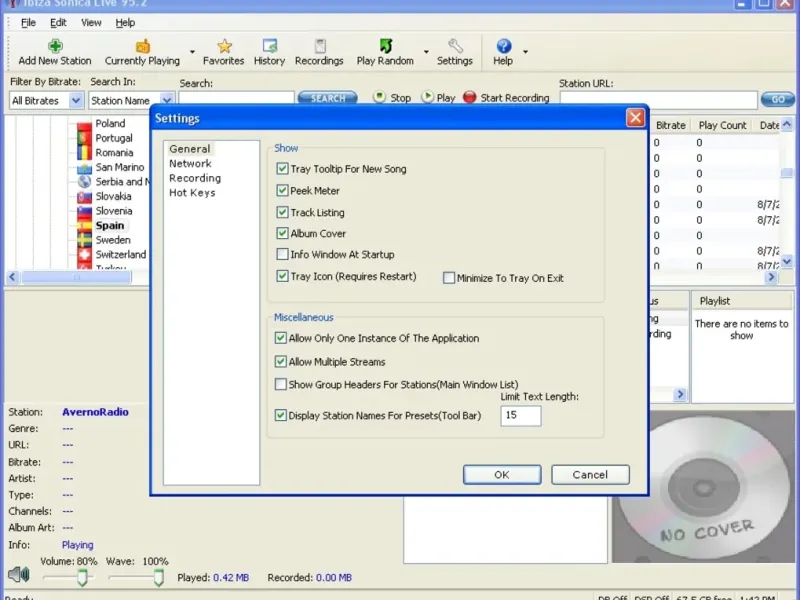The width and height of the screenshot is (800, 600).
Task: Open the History toolbar icon
Action: click(x=269, y=46)
